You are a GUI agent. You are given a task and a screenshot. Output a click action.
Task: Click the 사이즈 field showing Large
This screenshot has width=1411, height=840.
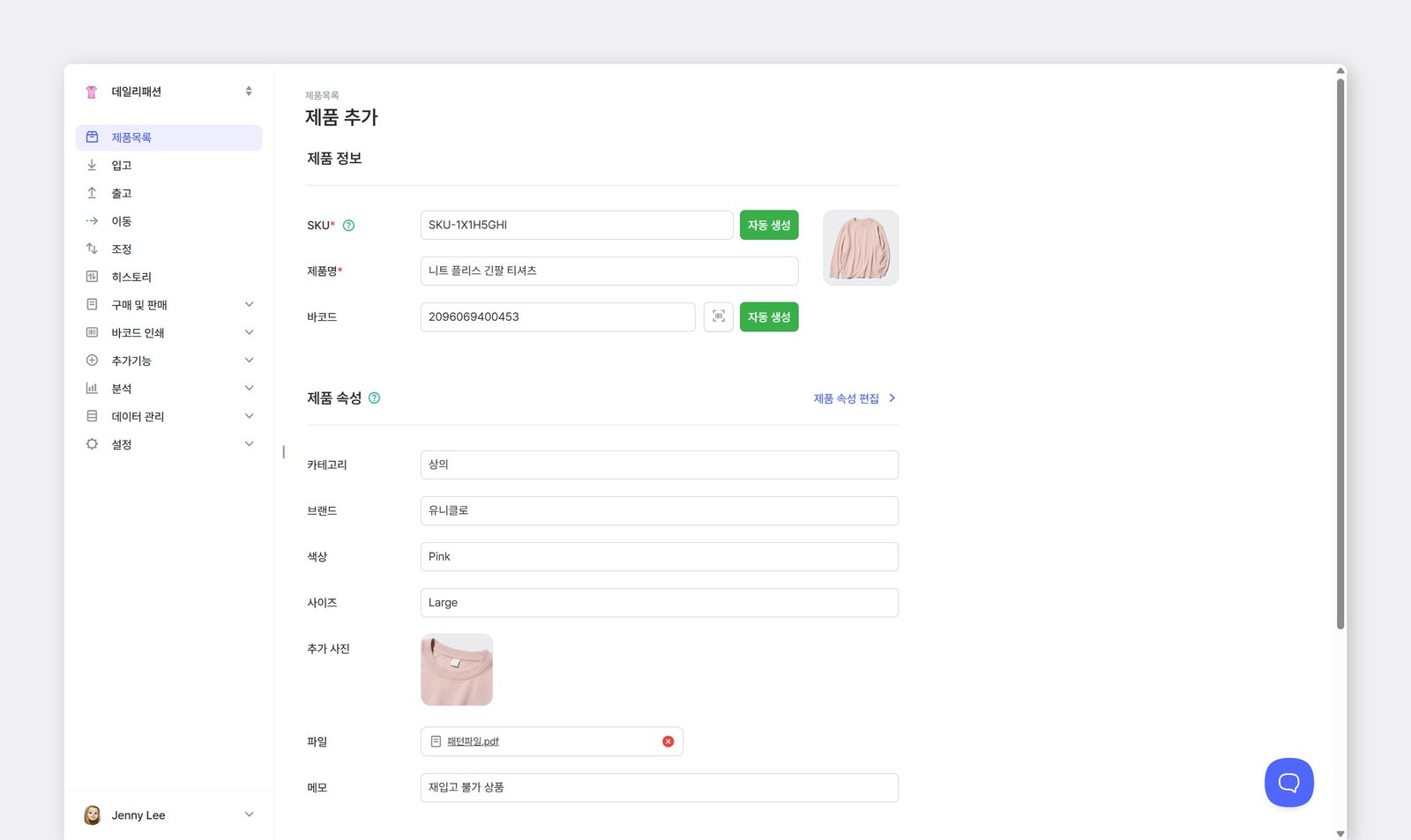click(x=660, y=603)
